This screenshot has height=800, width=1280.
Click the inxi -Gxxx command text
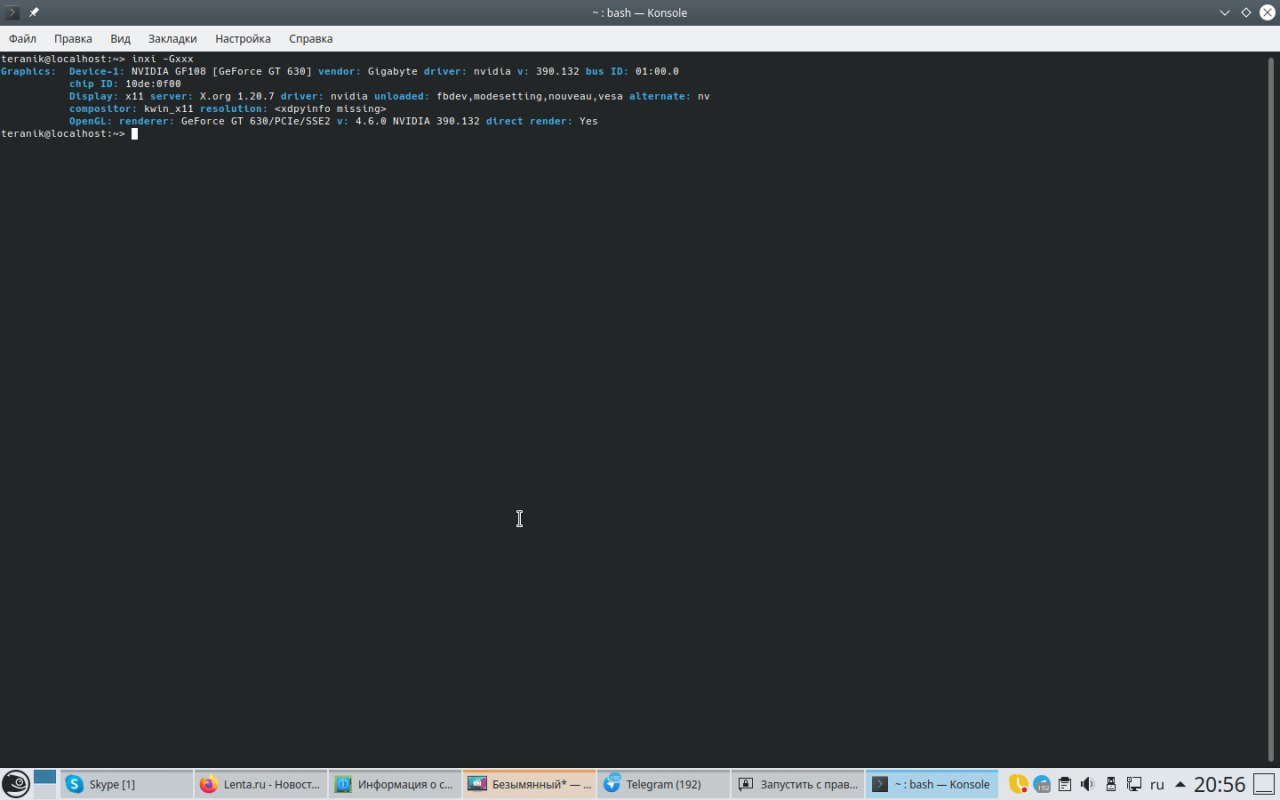(x=163, y=59)
